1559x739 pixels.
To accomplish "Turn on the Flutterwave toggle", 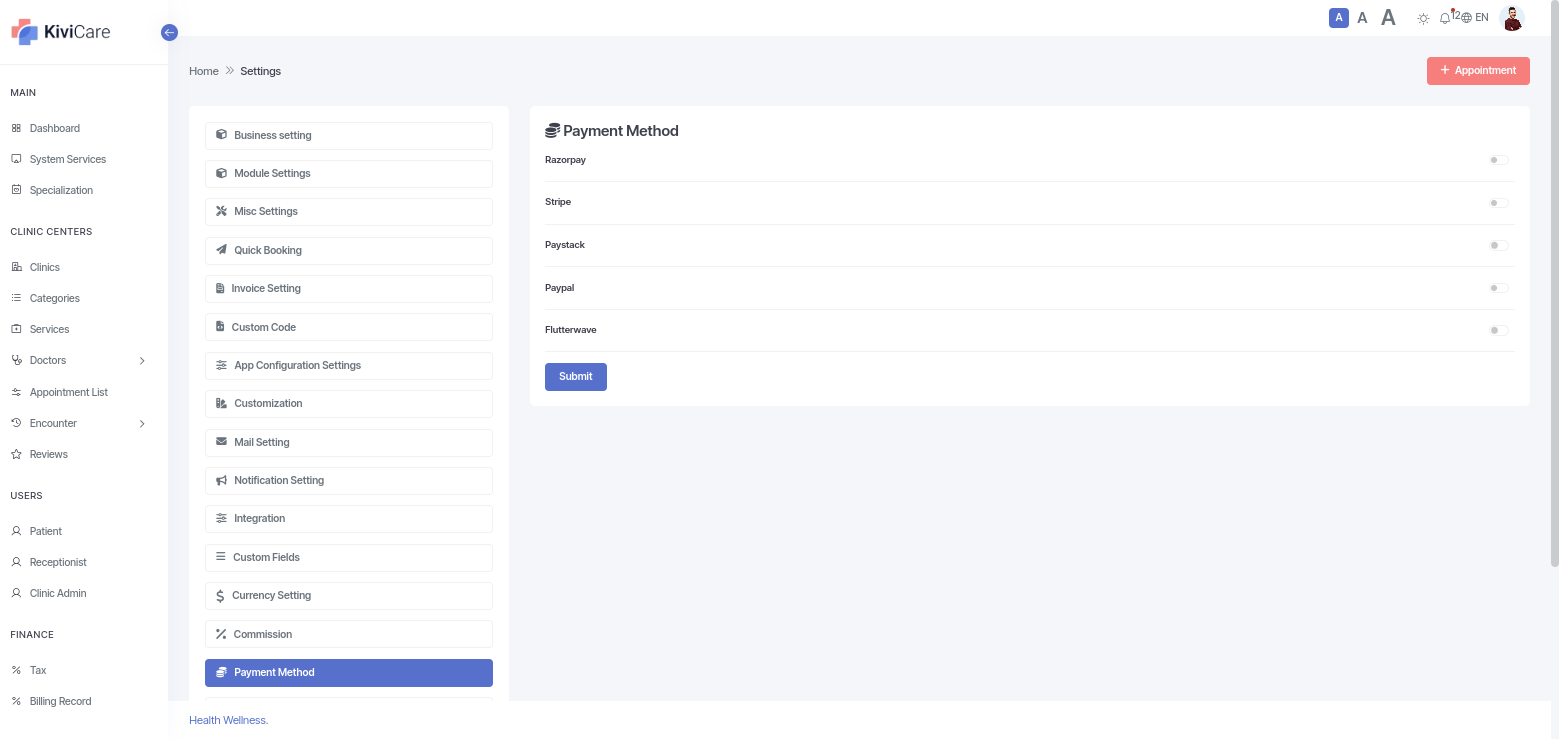I will pos(1498,330).
